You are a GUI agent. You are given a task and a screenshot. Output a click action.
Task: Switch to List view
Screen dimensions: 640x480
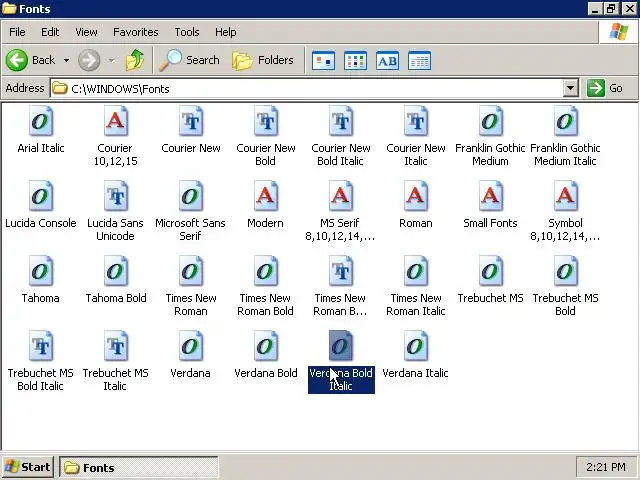pos(356,61)
